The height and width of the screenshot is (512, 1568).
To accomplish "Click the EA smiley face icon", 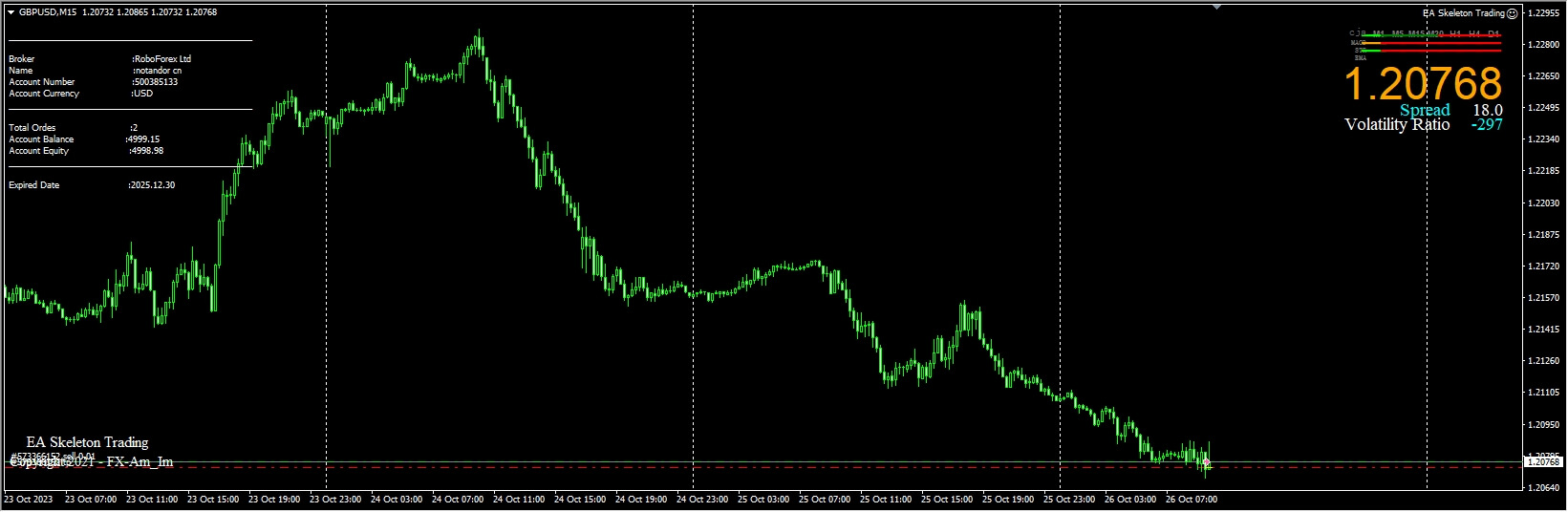I will 1512,13.
